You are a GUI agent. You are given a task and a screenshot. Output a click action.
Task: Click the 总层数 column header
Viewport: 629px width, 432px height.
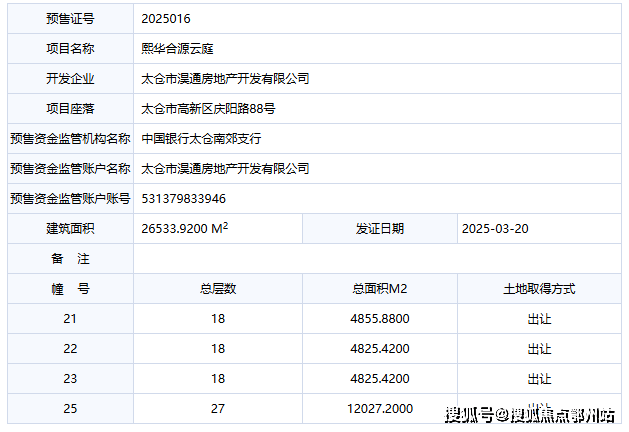[218, 289]
